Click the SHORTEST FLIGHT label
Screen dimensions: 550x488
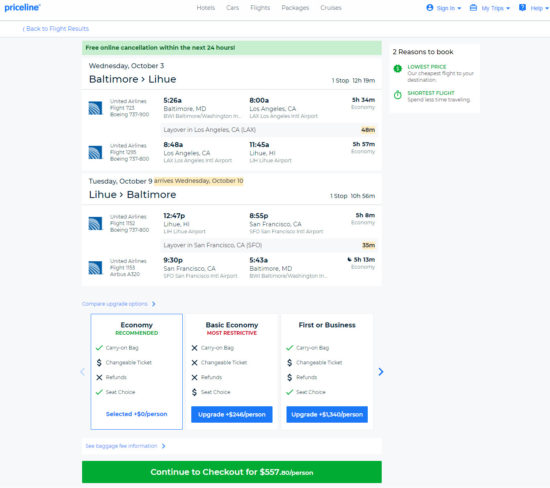(431, 93)
